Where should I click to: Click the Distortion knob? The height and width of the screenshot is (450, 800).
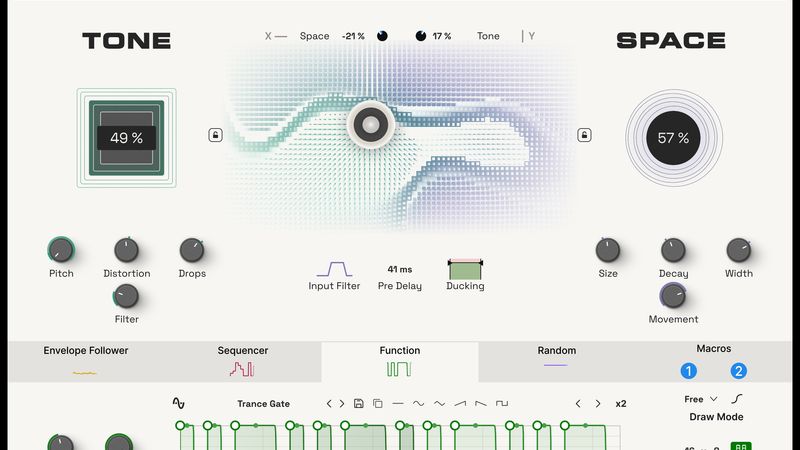(126, 250)
